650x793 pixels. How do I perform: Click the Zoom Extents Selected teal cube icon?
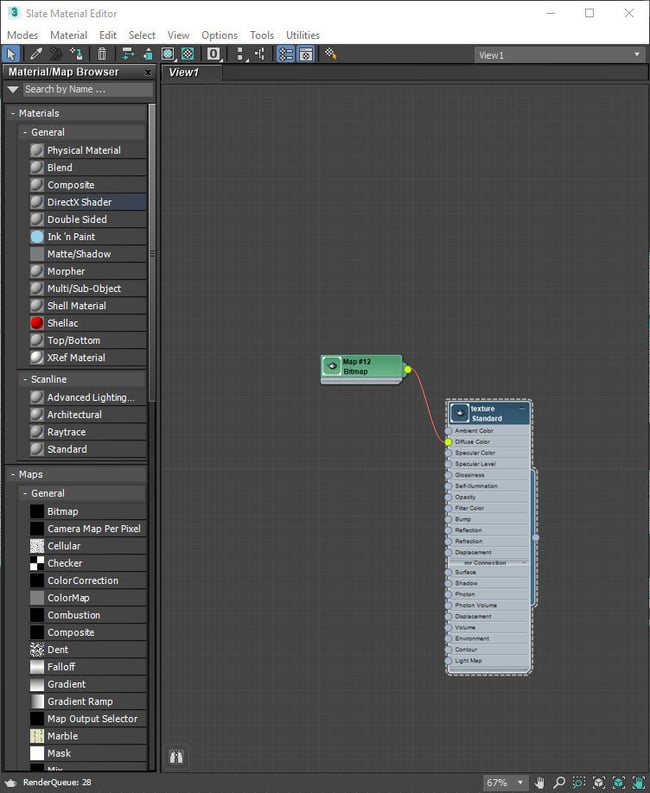(x=619, y=783)
